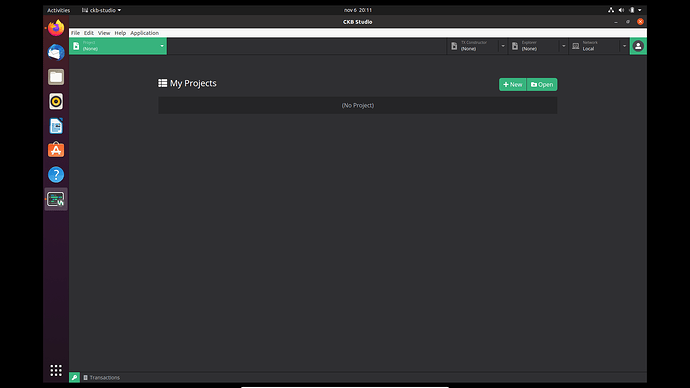Open the Help question mark dock icon
Image resolution: width=690 pixels, height=388 pixels.
tap(56, 175)
